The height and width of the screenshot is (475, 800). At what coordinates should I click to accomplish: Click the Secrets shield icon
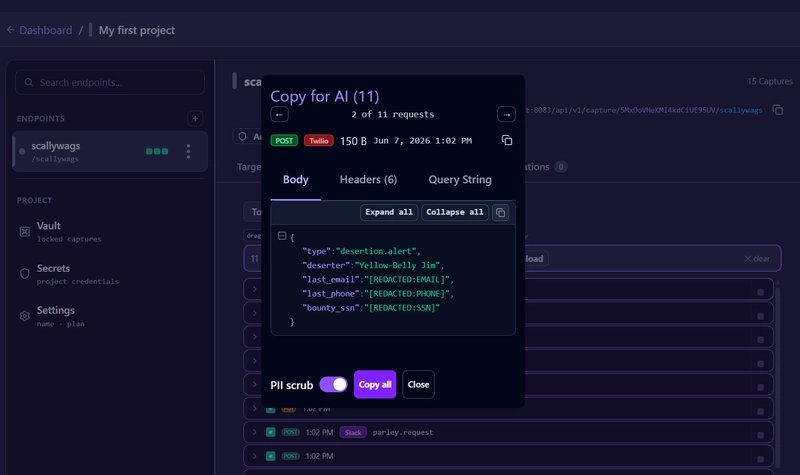pyautogui.click(x=24, y=273)
